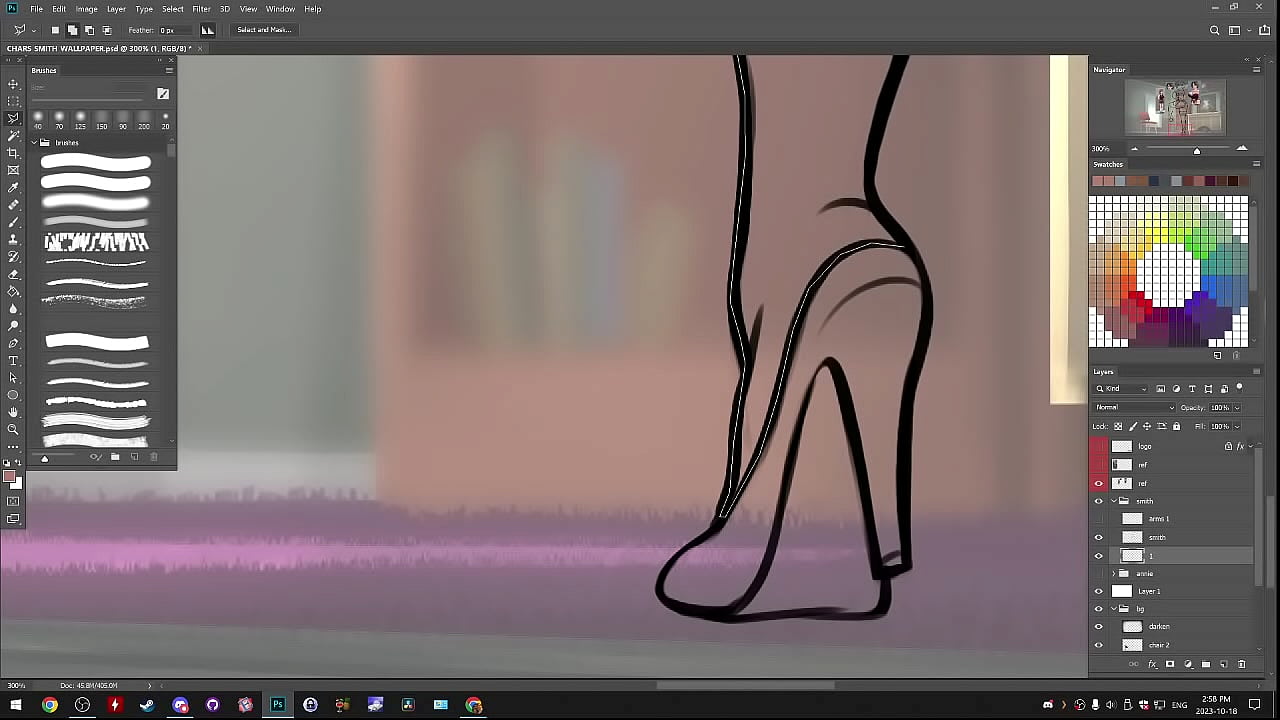Click Delete layer trash icon

(1242, 664)
